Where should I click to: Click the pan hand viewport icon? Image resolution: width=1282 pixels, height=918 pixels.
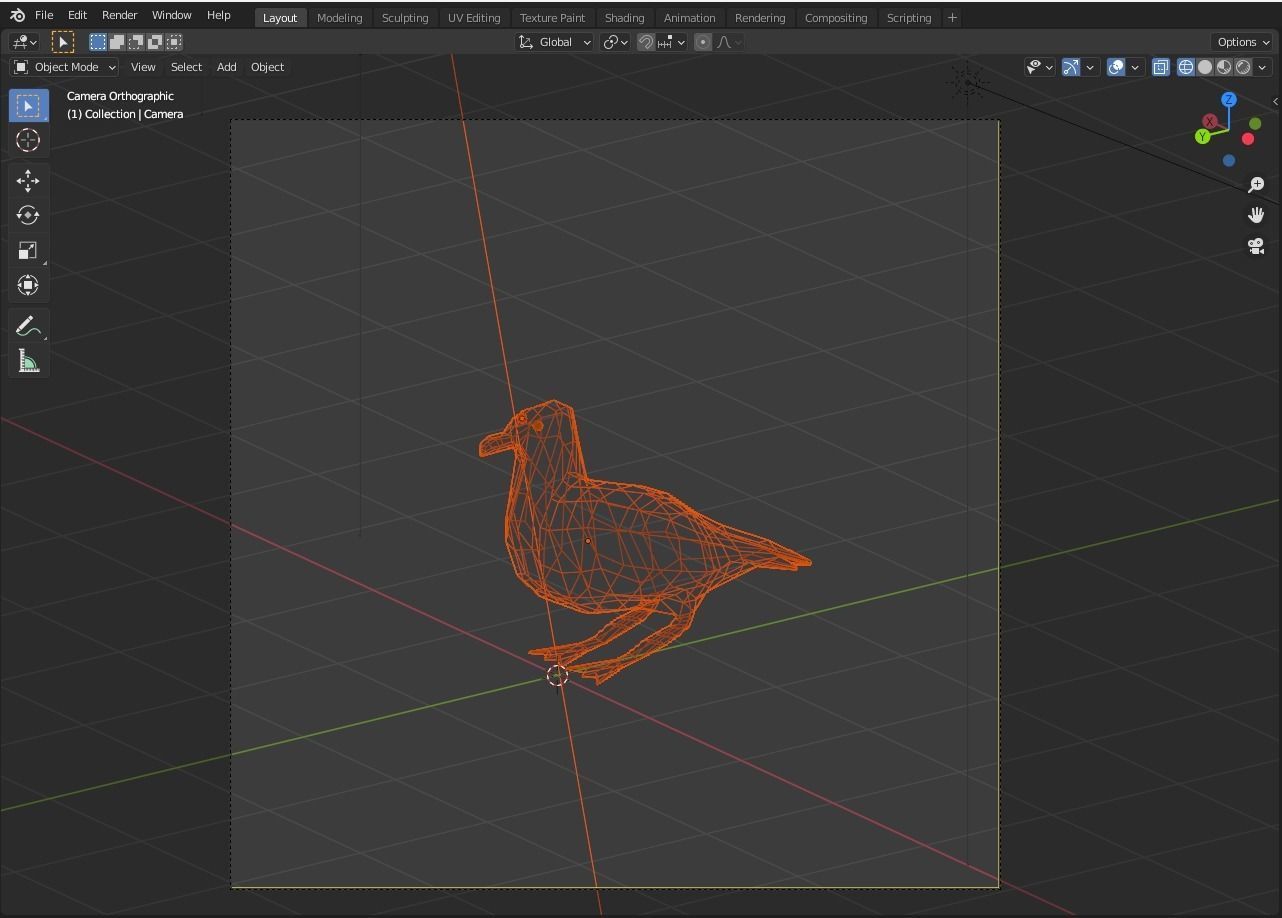tap(1256, 215)
